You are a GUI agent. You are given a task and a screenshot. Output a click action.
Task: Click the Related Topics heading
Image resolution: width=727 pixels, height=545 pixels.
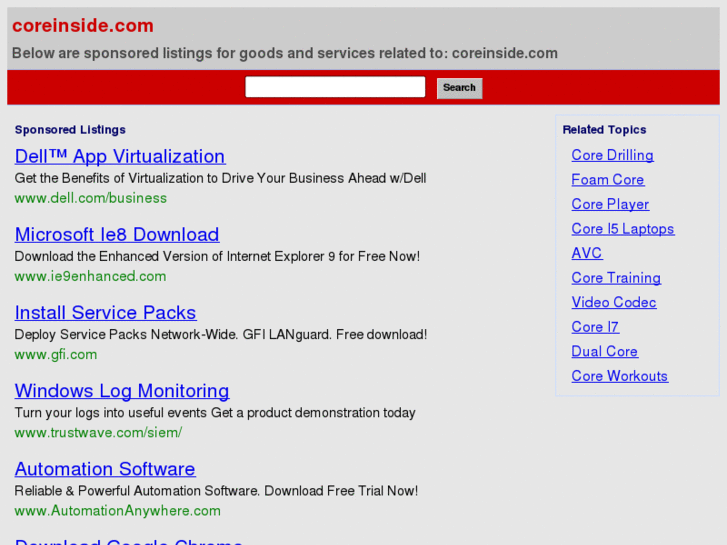604,130
